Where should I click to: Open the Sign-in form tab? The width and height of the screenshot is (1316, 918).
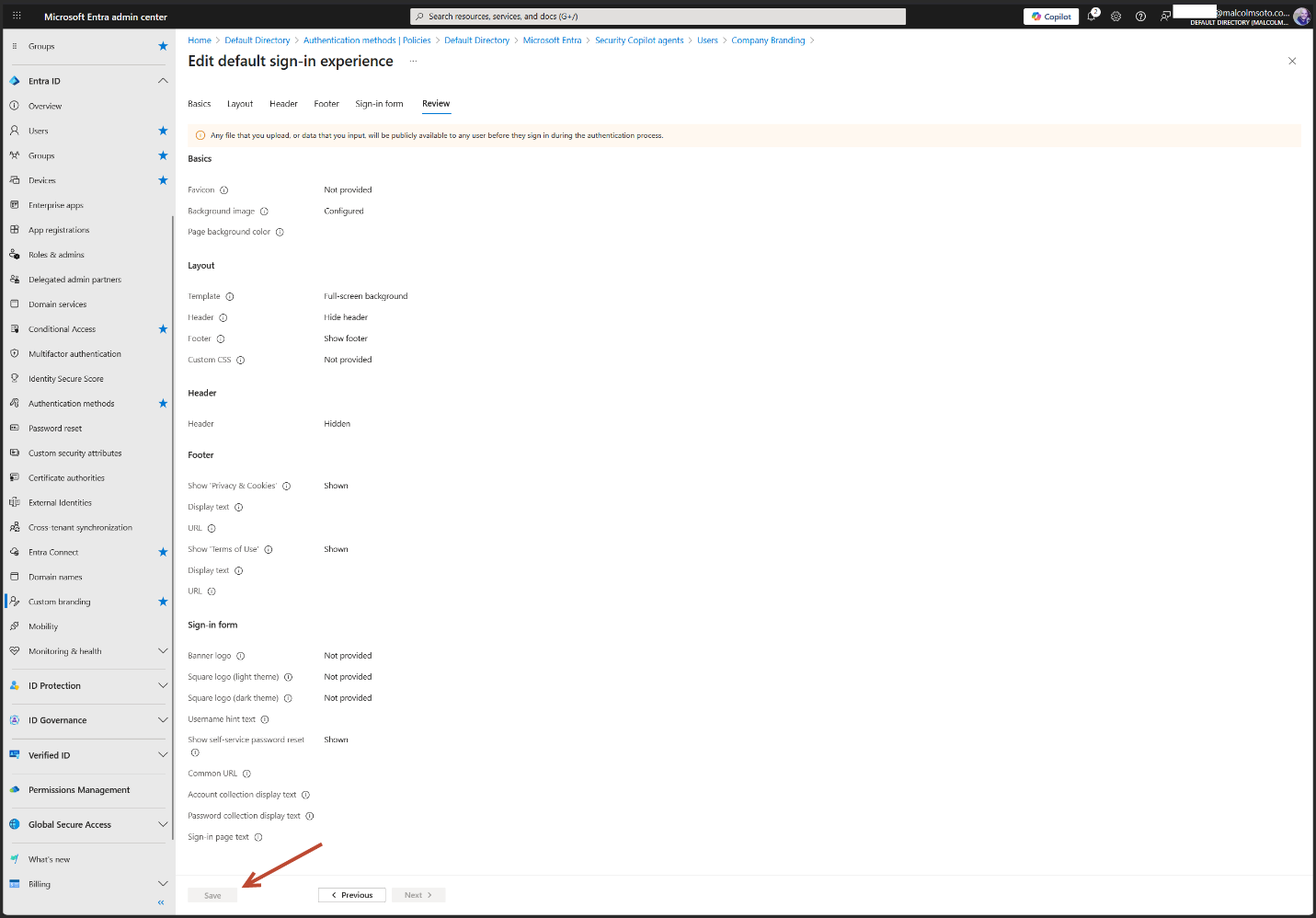coord(379,103)
